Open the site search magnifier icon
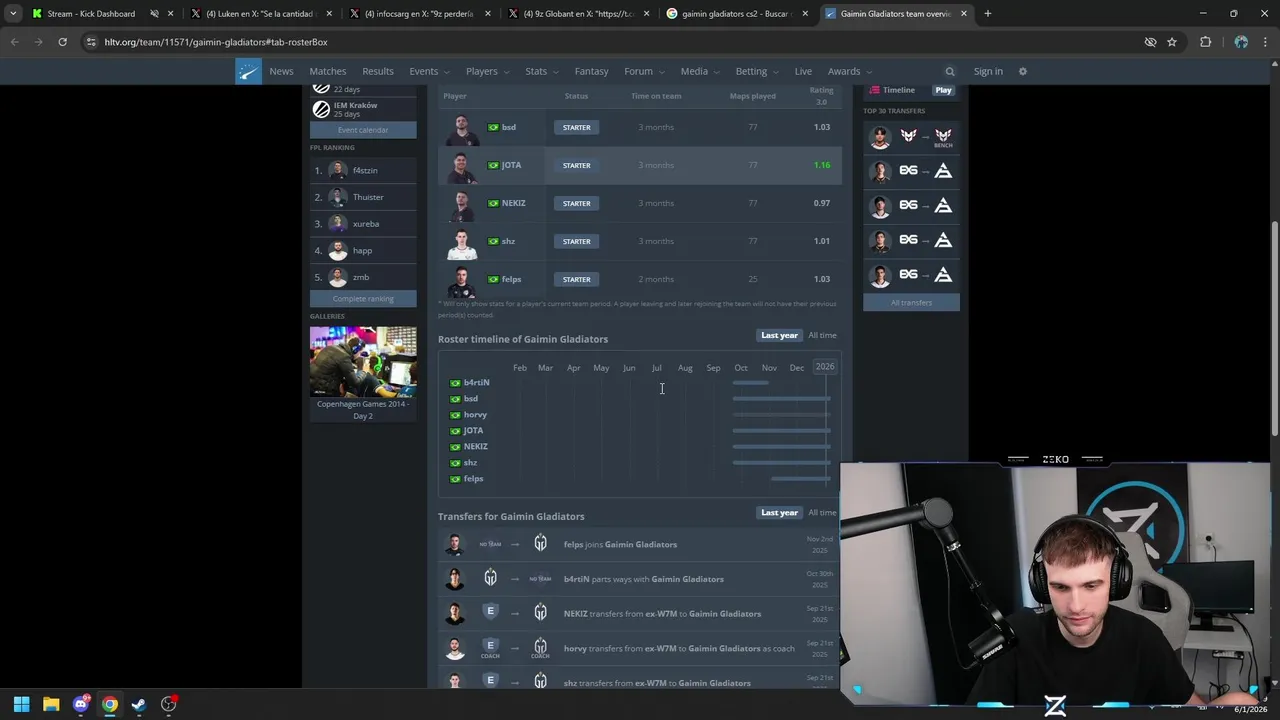This screenshot has width=1280, height=720. click(950, 71)
